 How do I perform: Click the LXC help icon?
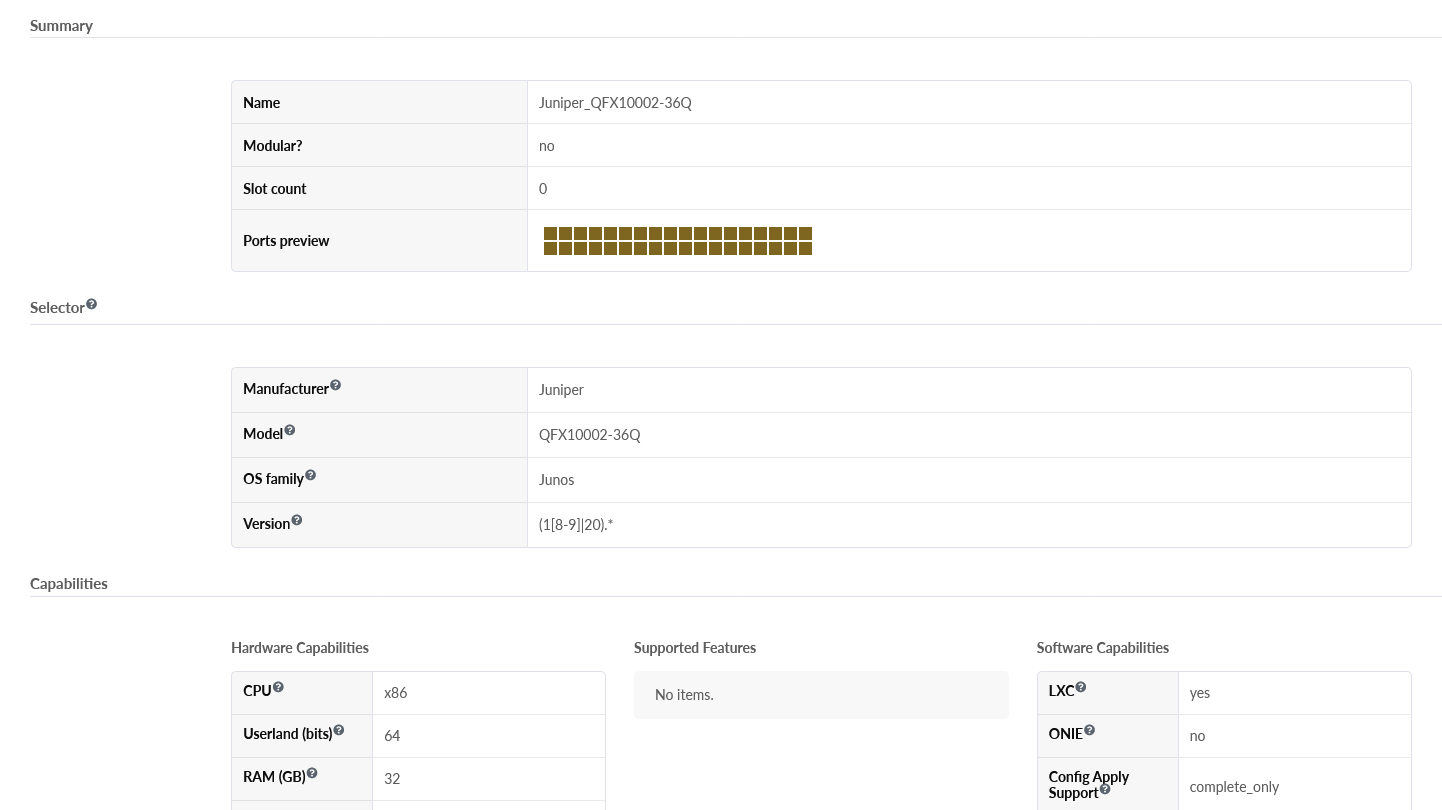click(x=1081, y=688)
